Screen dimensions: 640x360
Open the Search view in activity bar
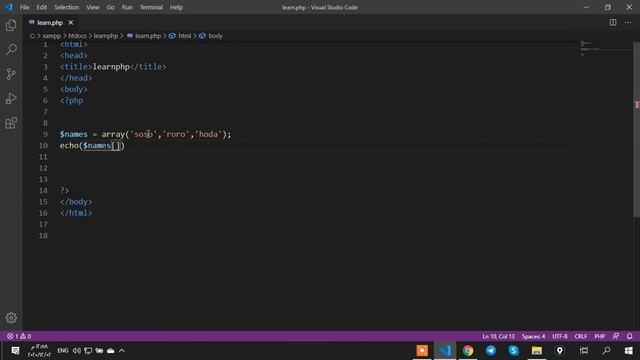[11, 50]
